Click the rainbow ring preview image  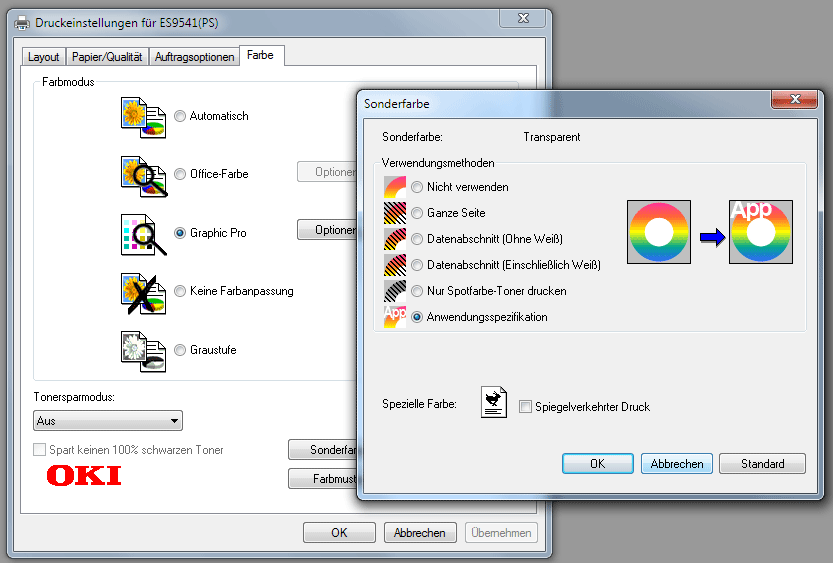point(659,232)
